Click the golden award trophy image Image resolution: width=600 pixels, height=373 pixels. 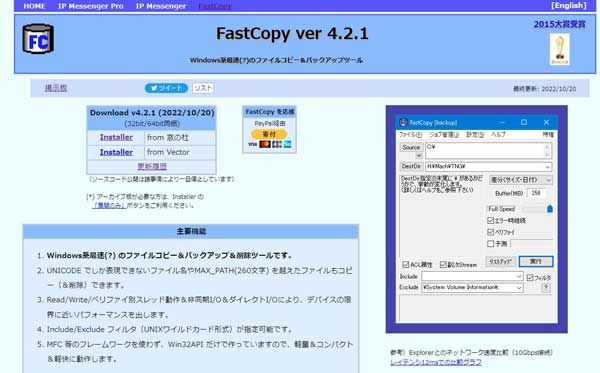tap(559, 49)
